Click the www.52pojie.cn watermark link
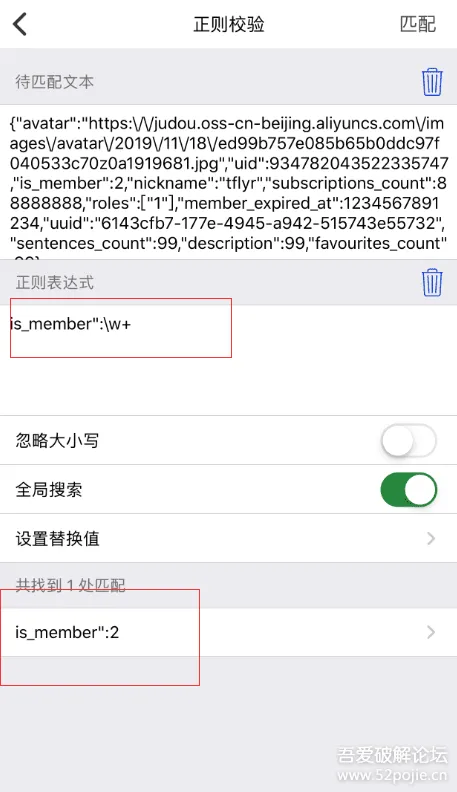 click(392, 776)
